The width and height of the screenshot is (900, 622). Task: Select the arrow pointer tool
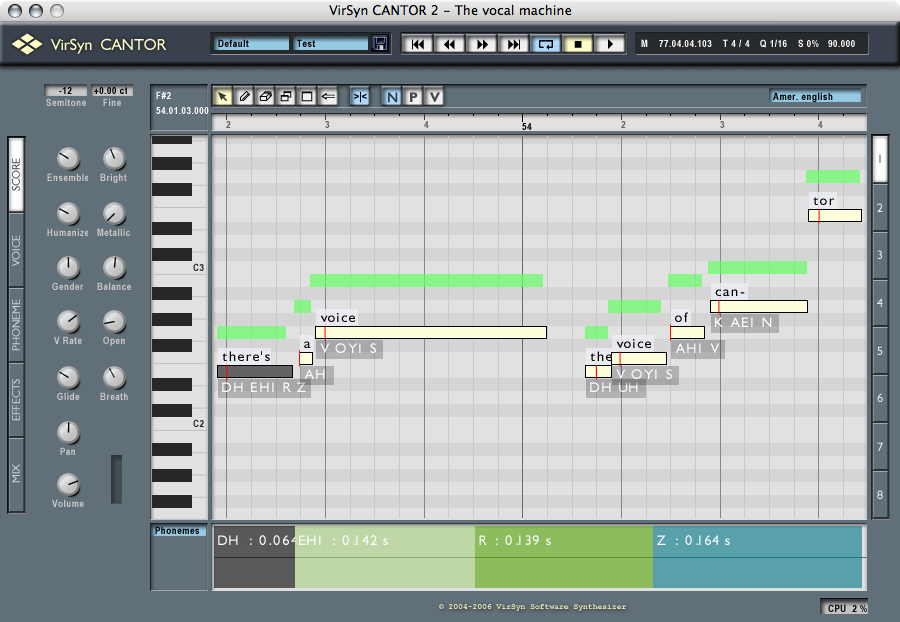click(223, 97)
